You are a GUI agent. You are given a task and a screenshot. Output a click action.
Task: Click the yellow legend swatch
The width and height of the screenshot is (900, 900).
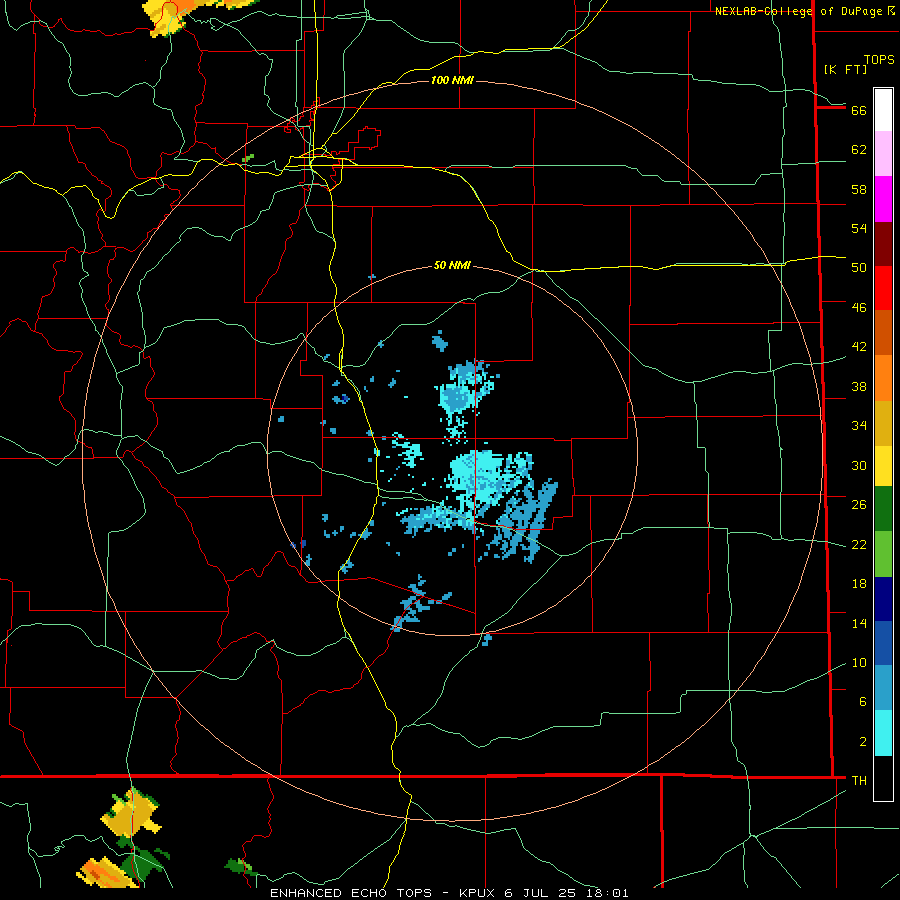click(x=883, y=466)
